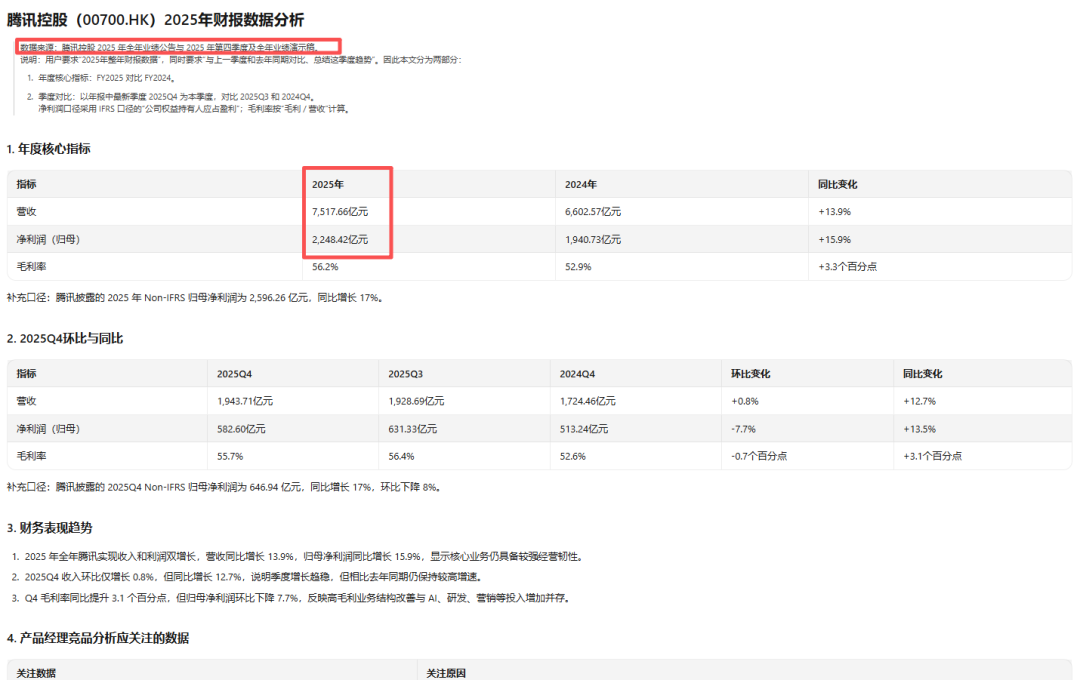Click 毛利率 row label in annual table
This screenshot has height=680, width=1080.
(31, 267)
